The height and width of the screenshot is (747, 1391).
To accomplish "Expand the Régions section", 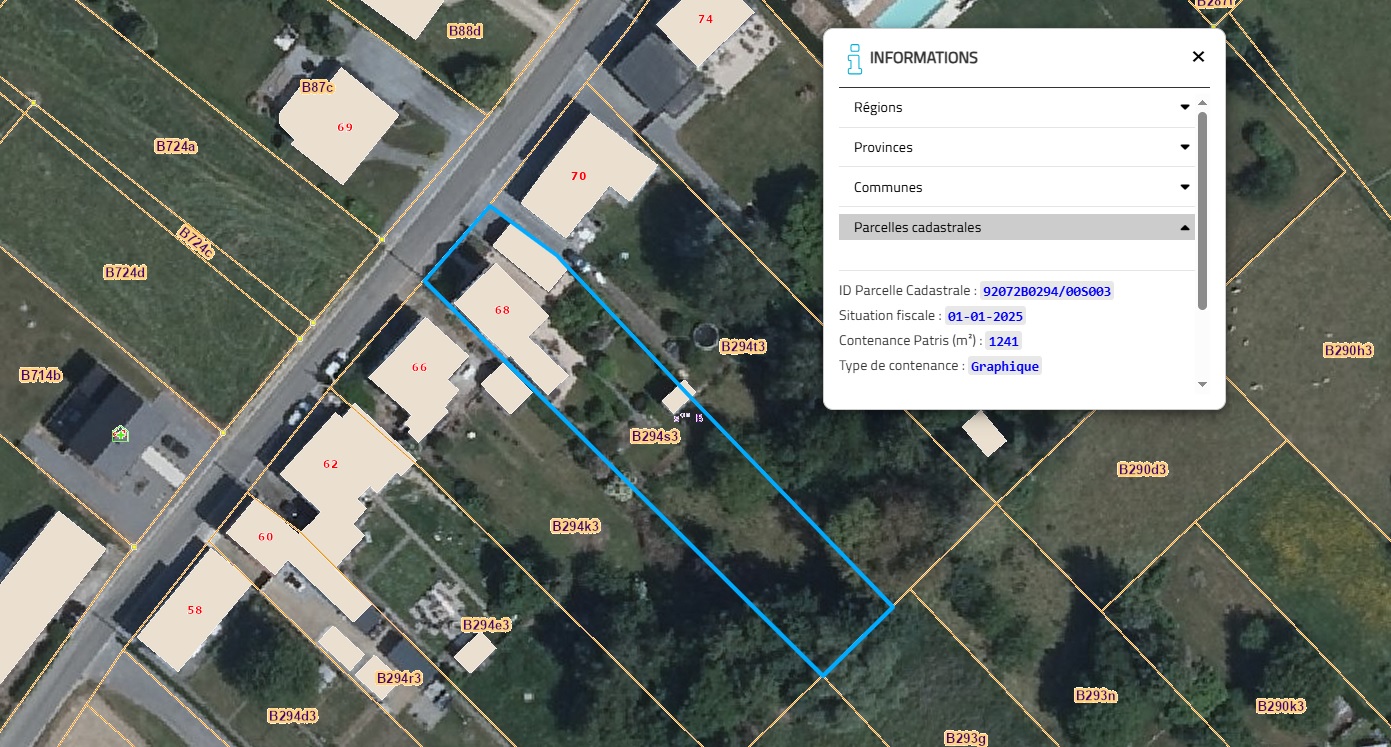I will click(x=1016, y=107).
